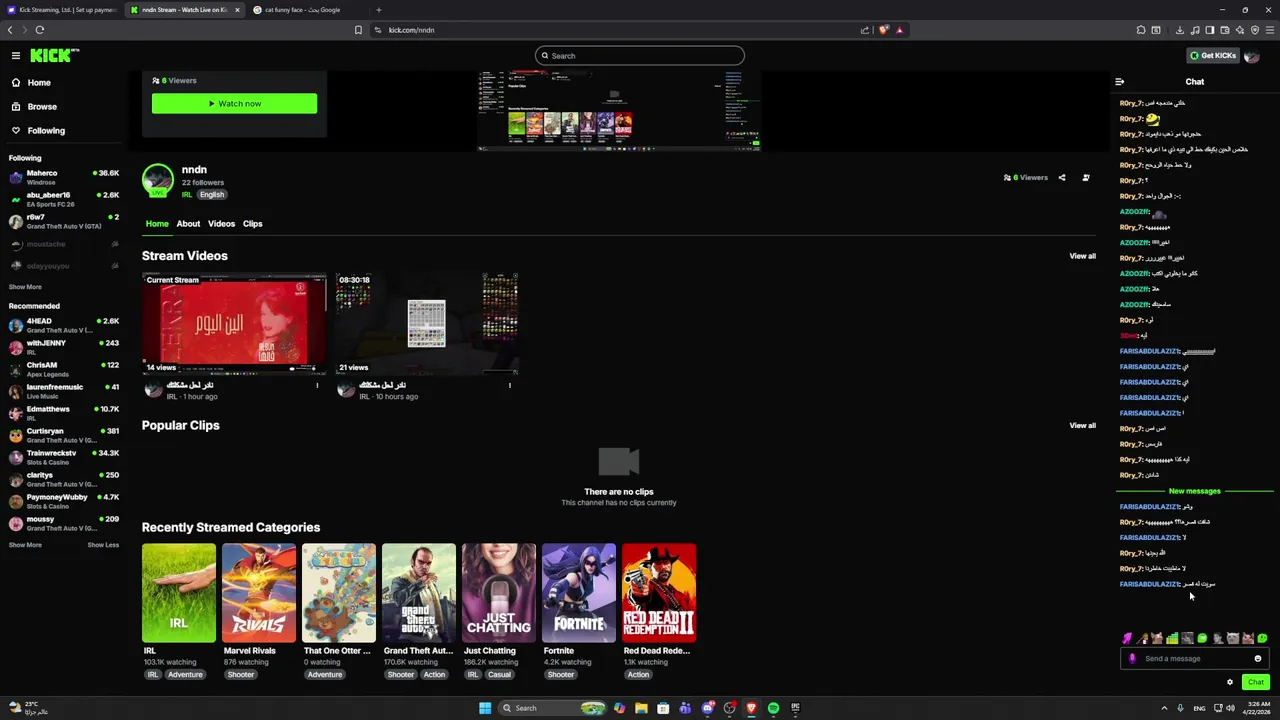Open chat settings gear icon
Viewport: 1280px width, 720px height.
point(1230,682)
